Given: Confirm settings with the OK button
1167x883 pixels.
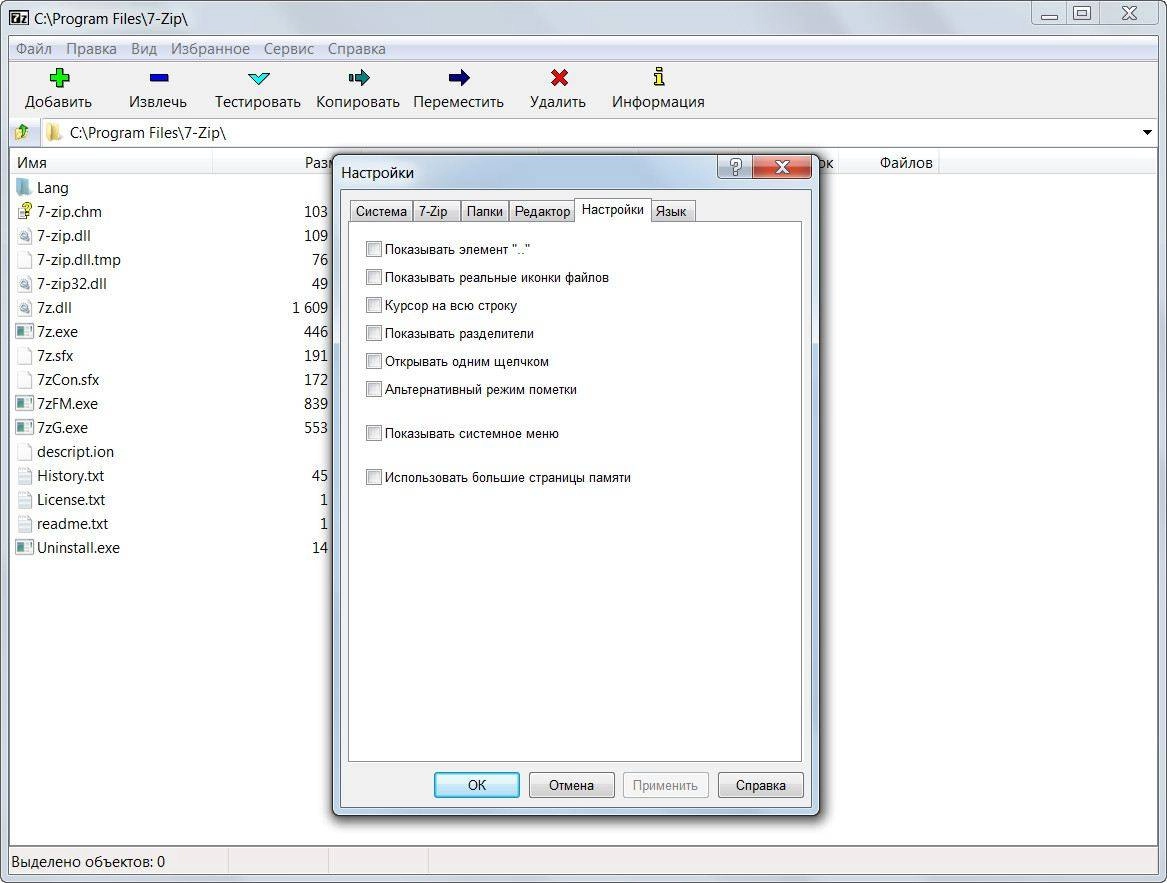Looking at the screenshot, I should click(x=477, y=785).
